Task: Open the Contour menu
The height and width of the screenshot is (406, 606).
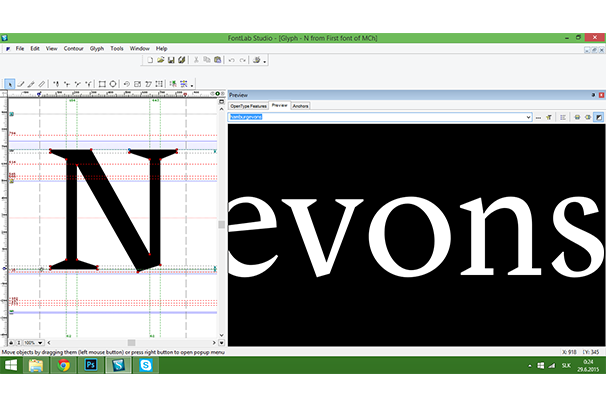Action: click(73, 48)
